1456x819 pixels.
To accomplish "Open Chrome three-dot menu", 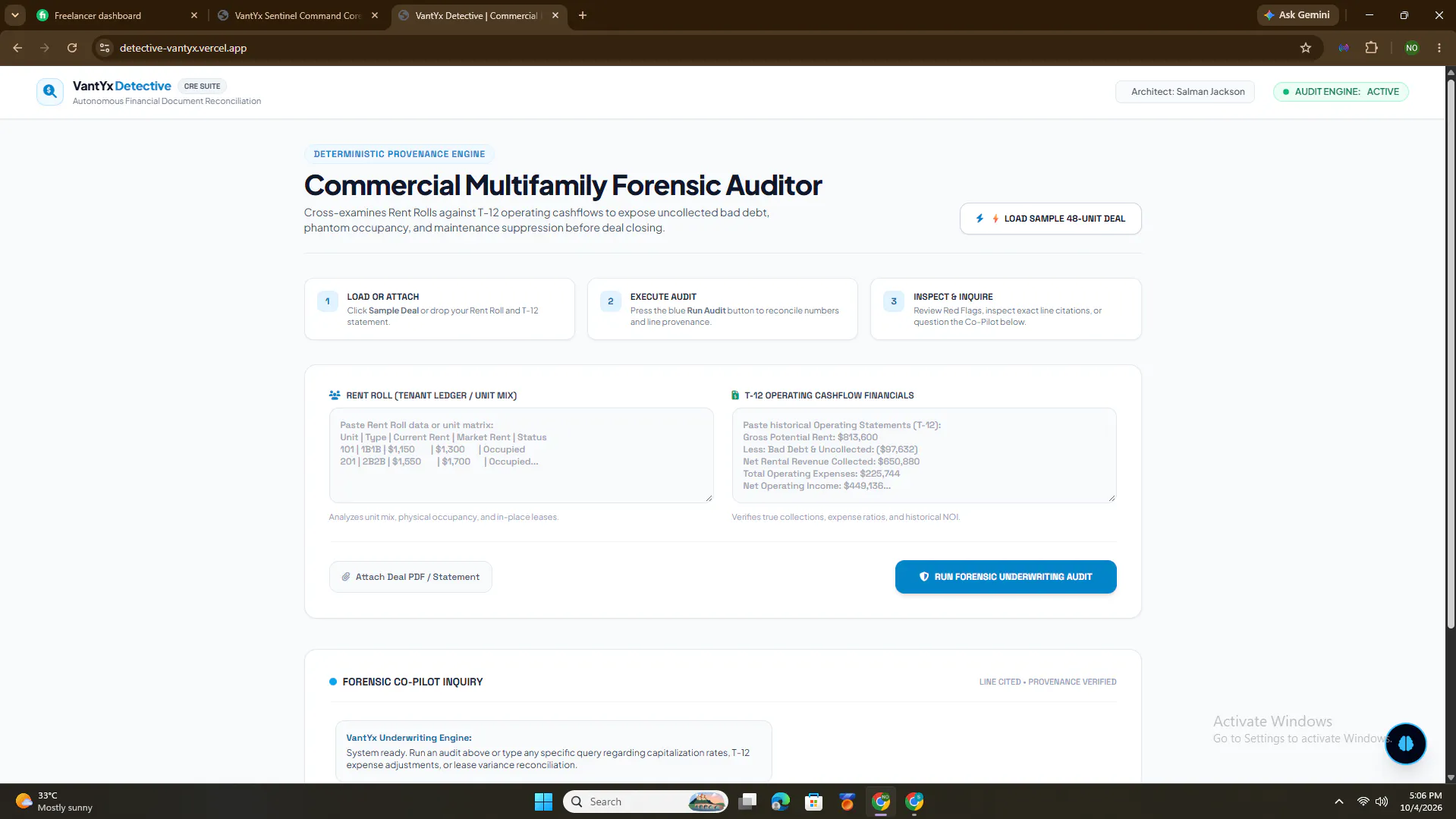I will pos(1439,48).
